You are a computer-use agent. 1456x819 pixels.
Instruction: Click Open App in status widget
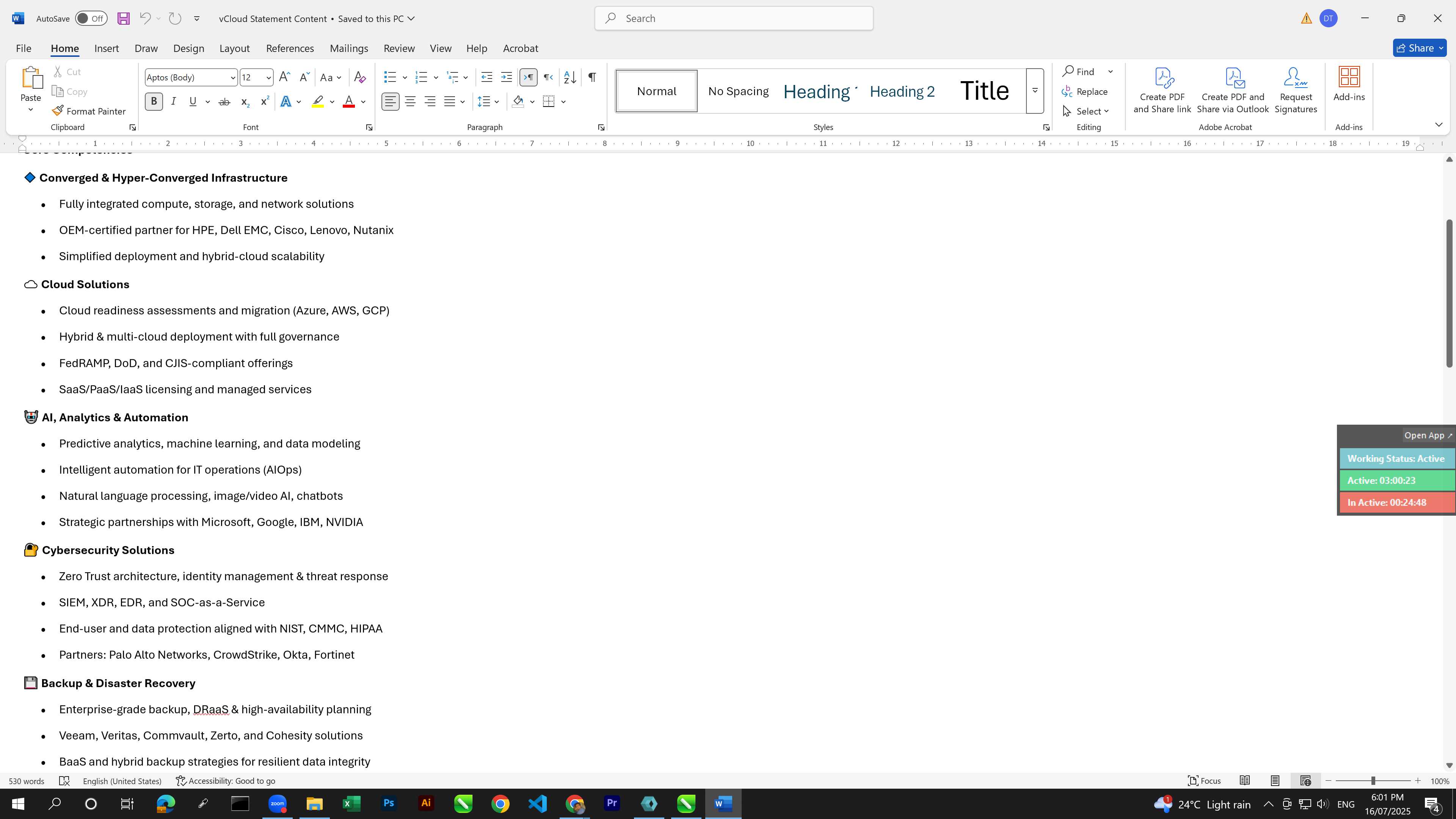click(1428, 435)
